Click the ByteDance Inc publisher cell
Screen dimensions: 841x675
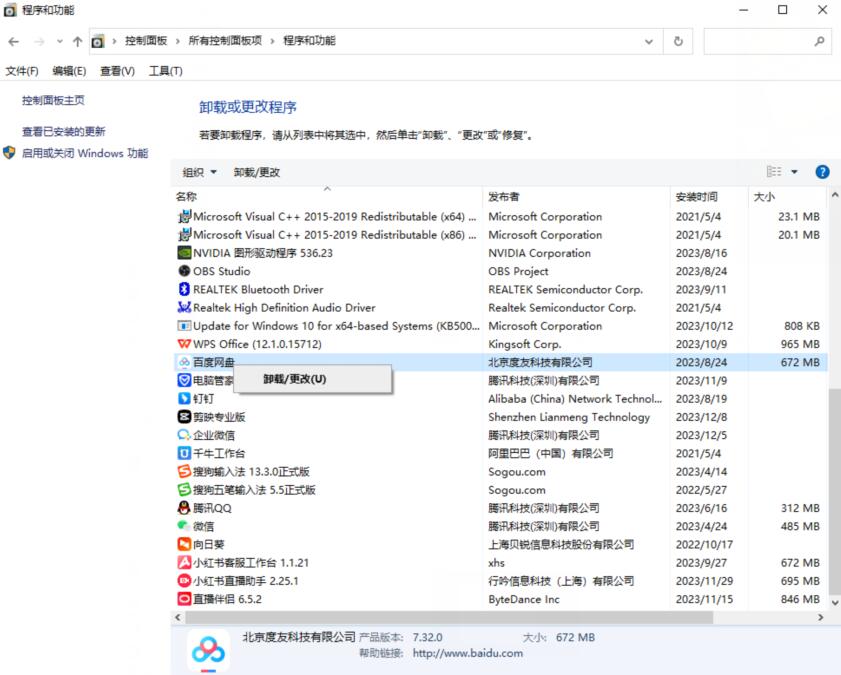(x=523, y=599)
